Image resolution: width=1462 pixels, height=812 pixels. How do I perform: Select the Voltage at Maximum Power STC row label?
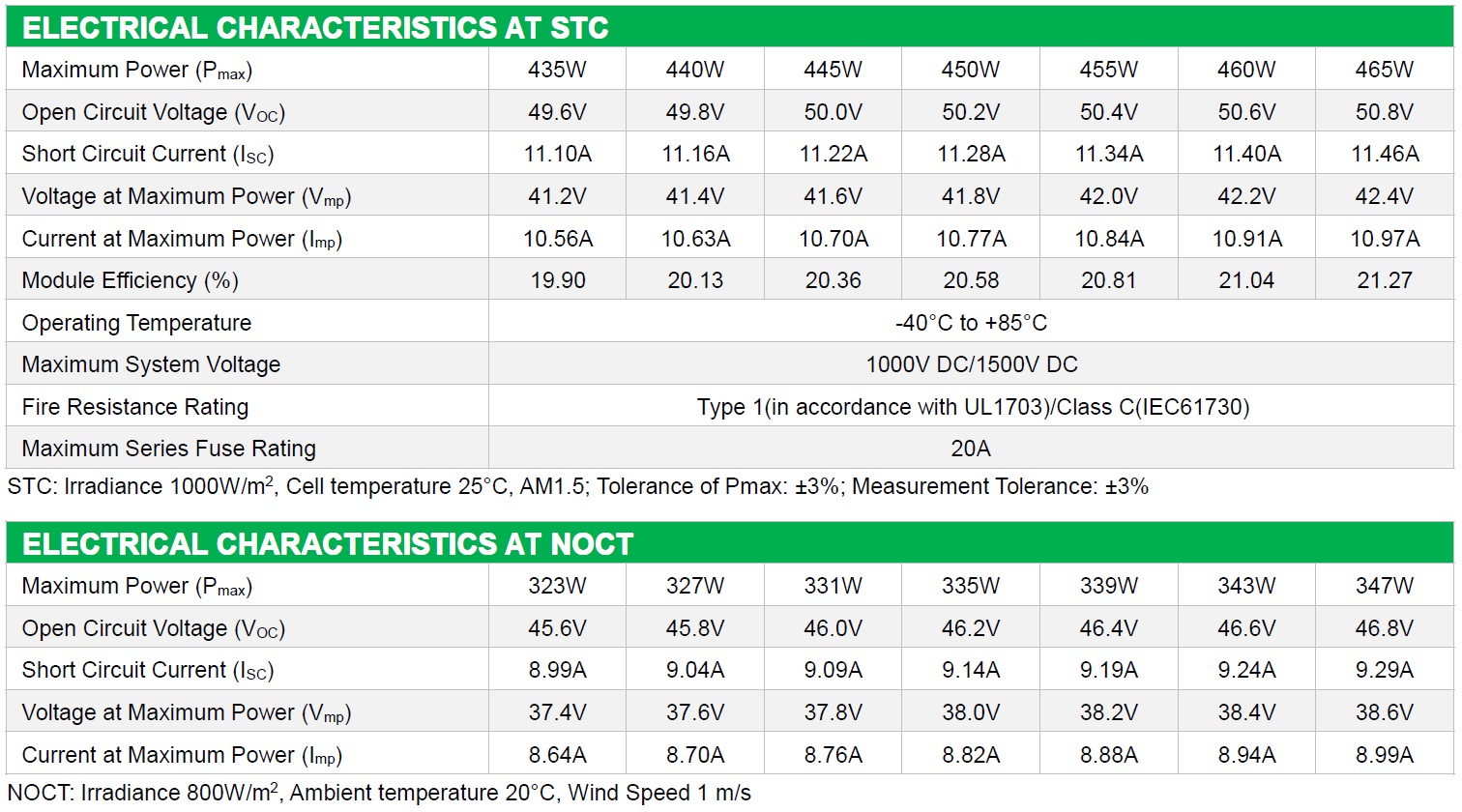coord(187,197)
